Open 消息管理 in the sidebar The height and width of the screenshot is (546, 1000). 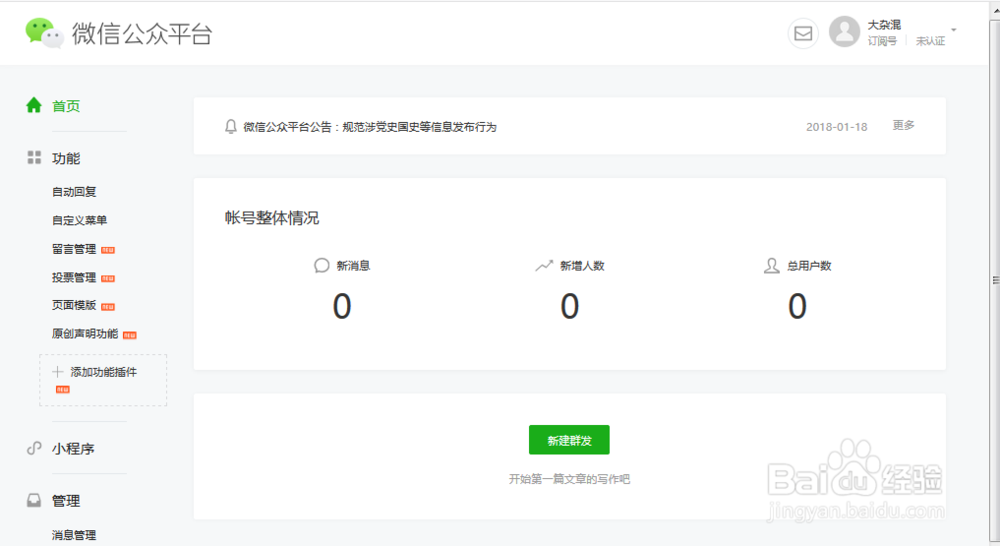click(x=74, y=535)
